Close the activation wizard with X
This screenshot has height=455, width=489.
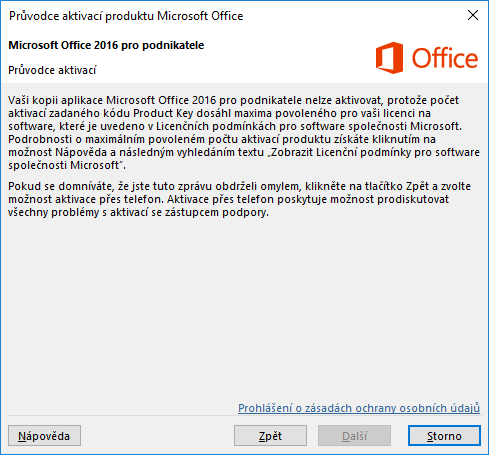pos(473,15)
